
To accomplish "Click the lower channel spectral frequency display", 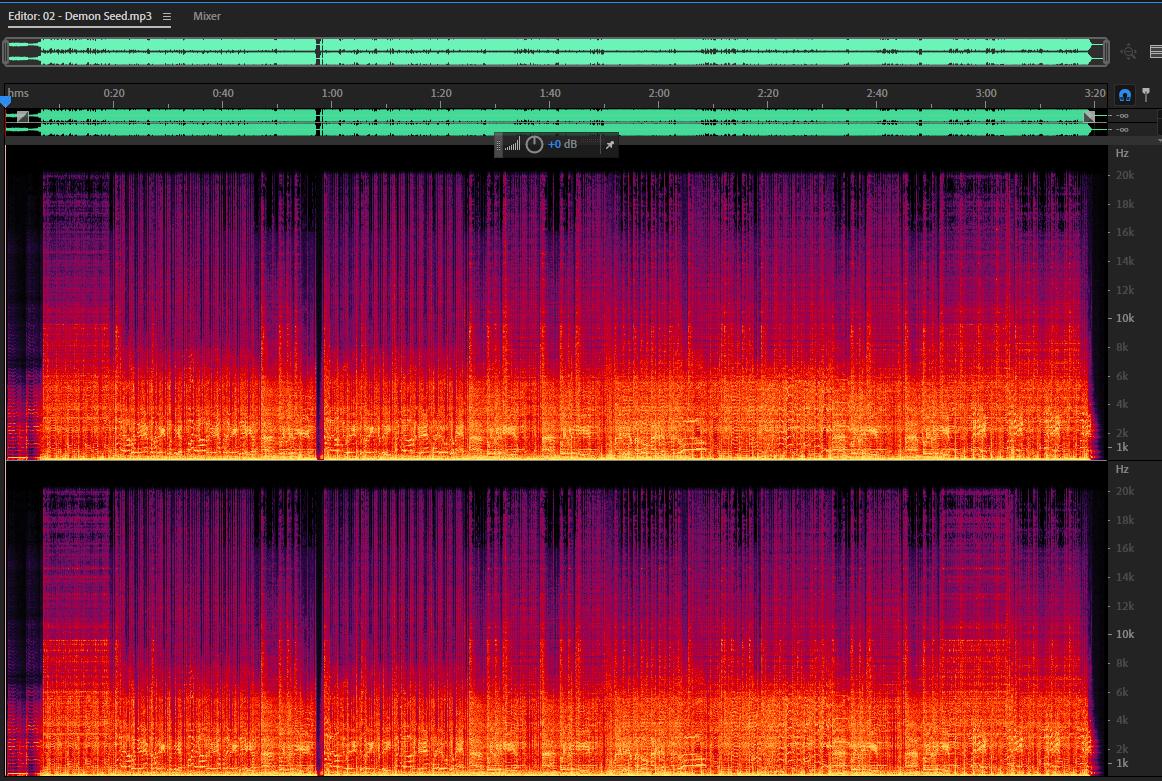I will coord(556,619).
